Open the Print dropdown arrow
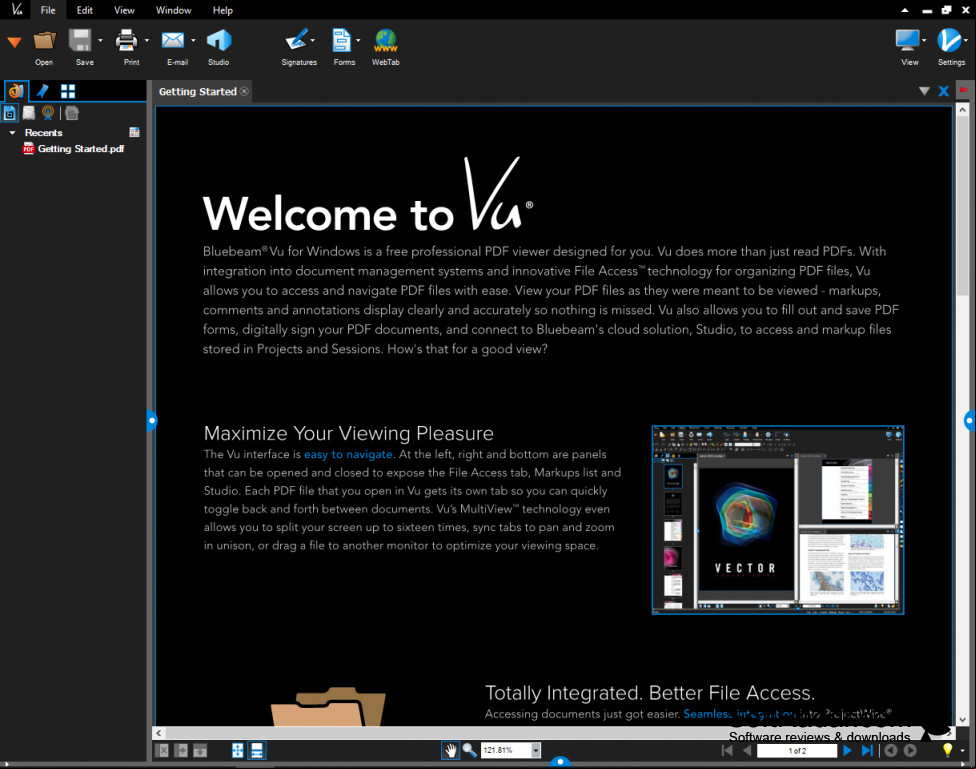The width and height of the screenshot is (976, 769). pyautogui.click(x=147, y=40)
